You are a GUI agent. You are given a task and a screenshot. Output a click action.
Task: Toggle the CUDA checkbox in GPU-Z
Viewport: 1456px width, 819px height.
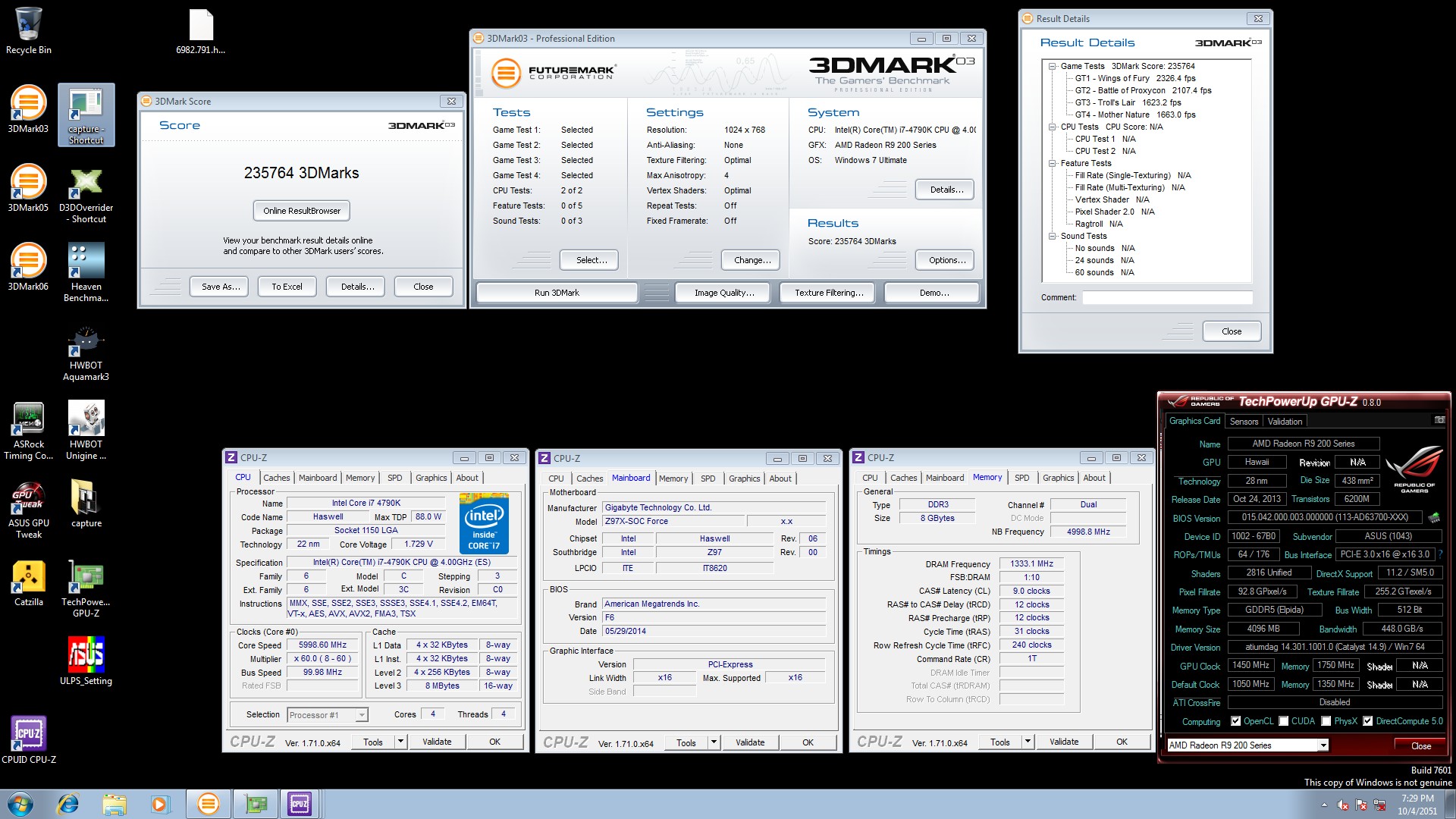(x=1284, y=721)
